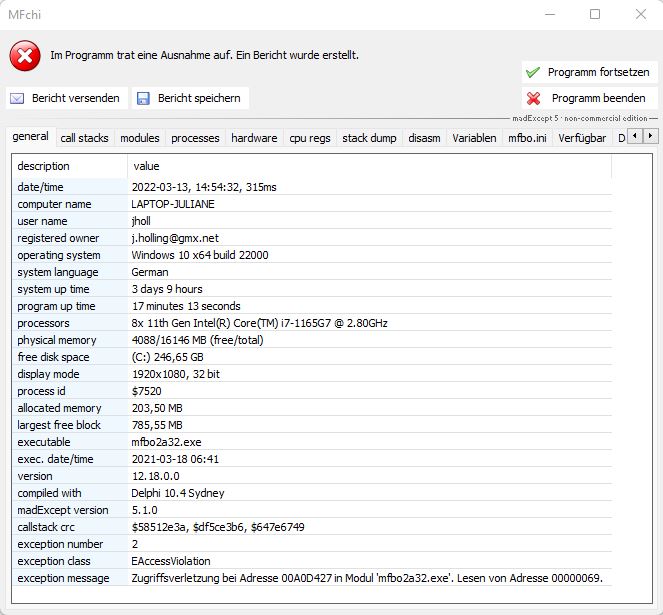Open the cpu regs tab
Viewport: 663px width, 615px height.
point(310,138)
